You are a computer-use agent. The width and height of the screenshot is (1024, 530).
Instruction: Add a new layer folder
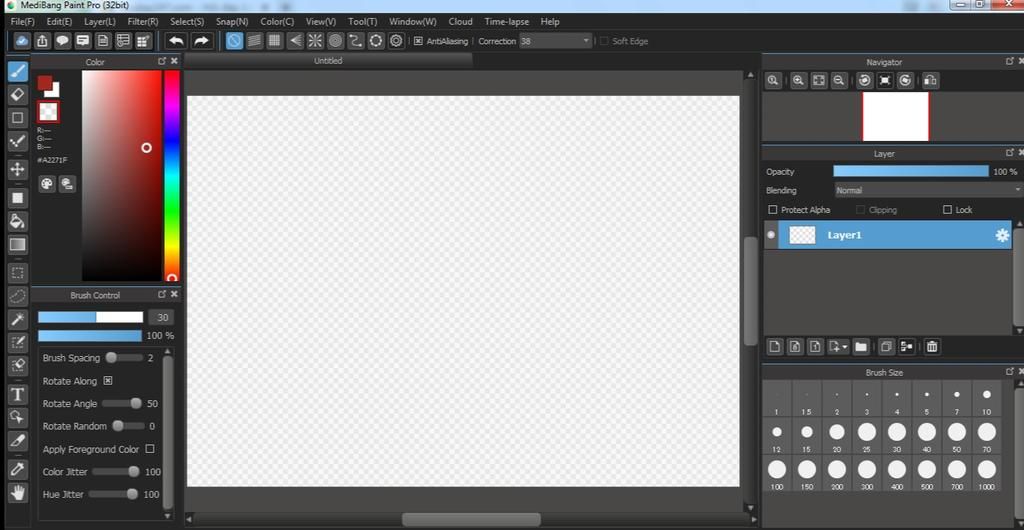click(861, 347)
